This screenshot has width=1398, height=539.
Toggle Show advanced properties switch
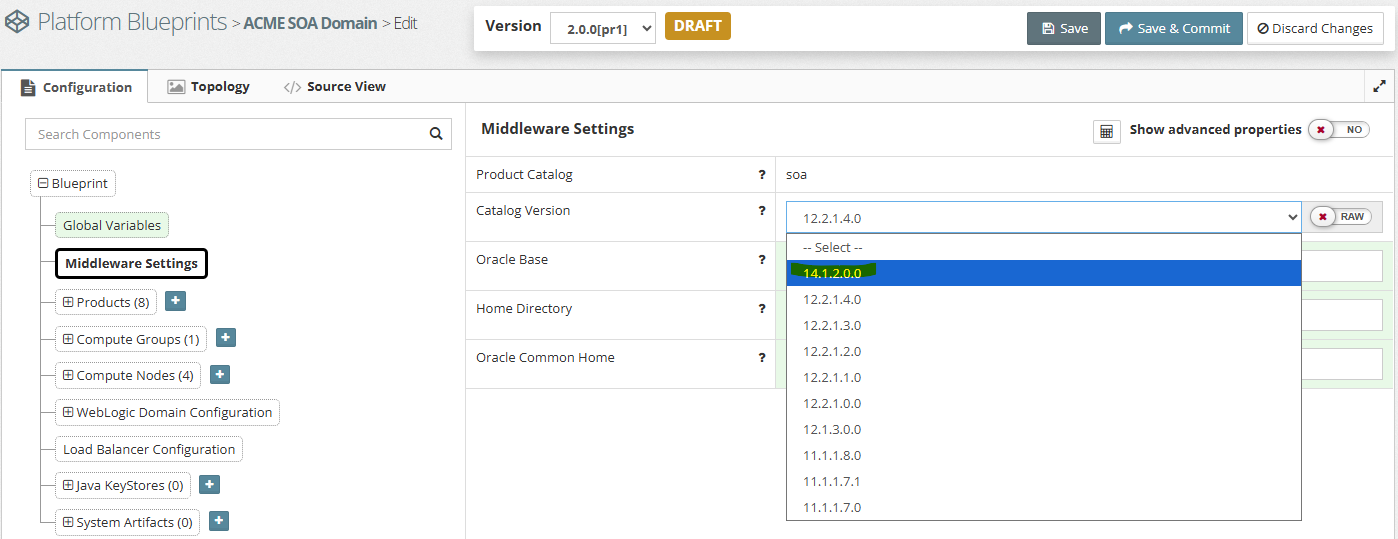(x=1338, y=130)
